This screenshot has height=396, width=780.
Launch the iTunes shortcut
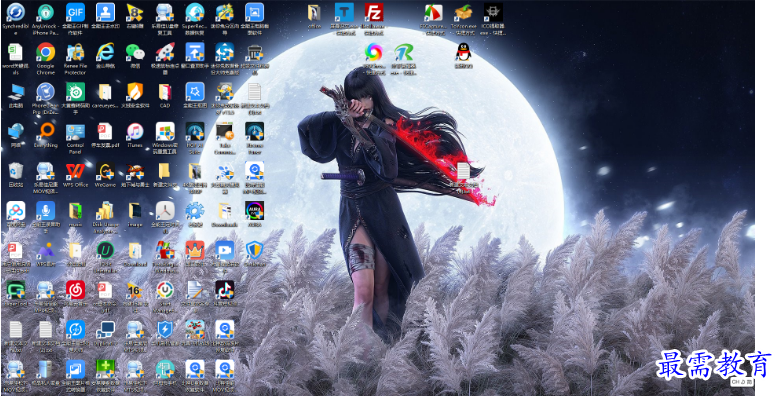coord(135,132)
